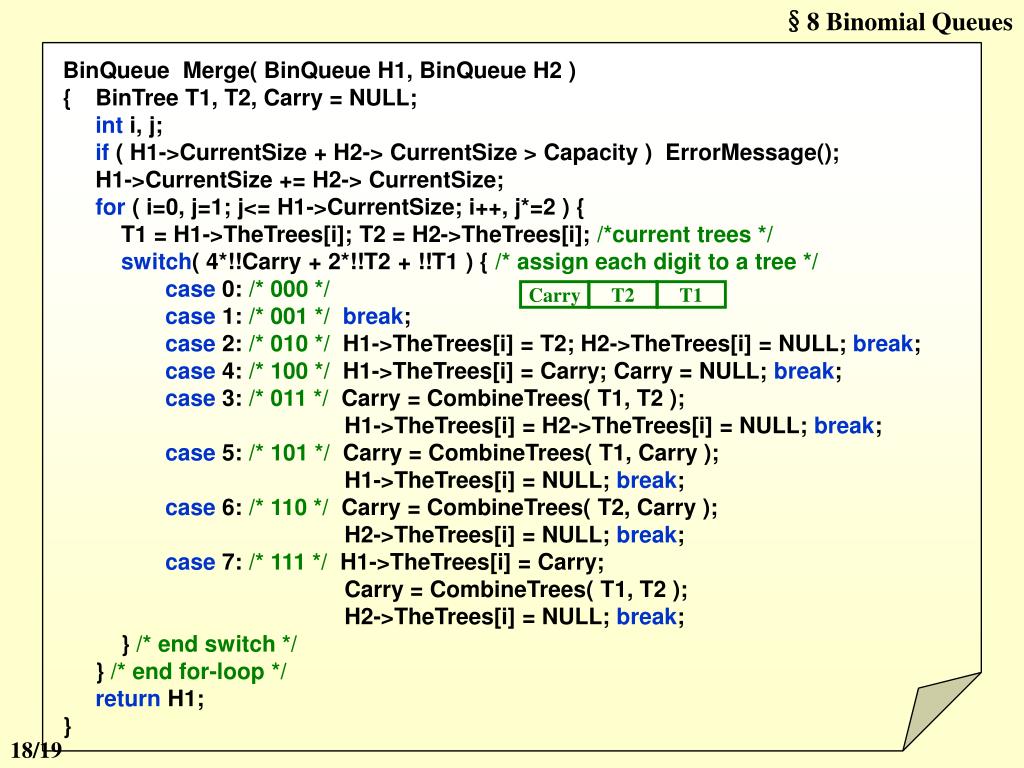
Task: Click the 'T1' box in the green table
Action: click(691, 295)
